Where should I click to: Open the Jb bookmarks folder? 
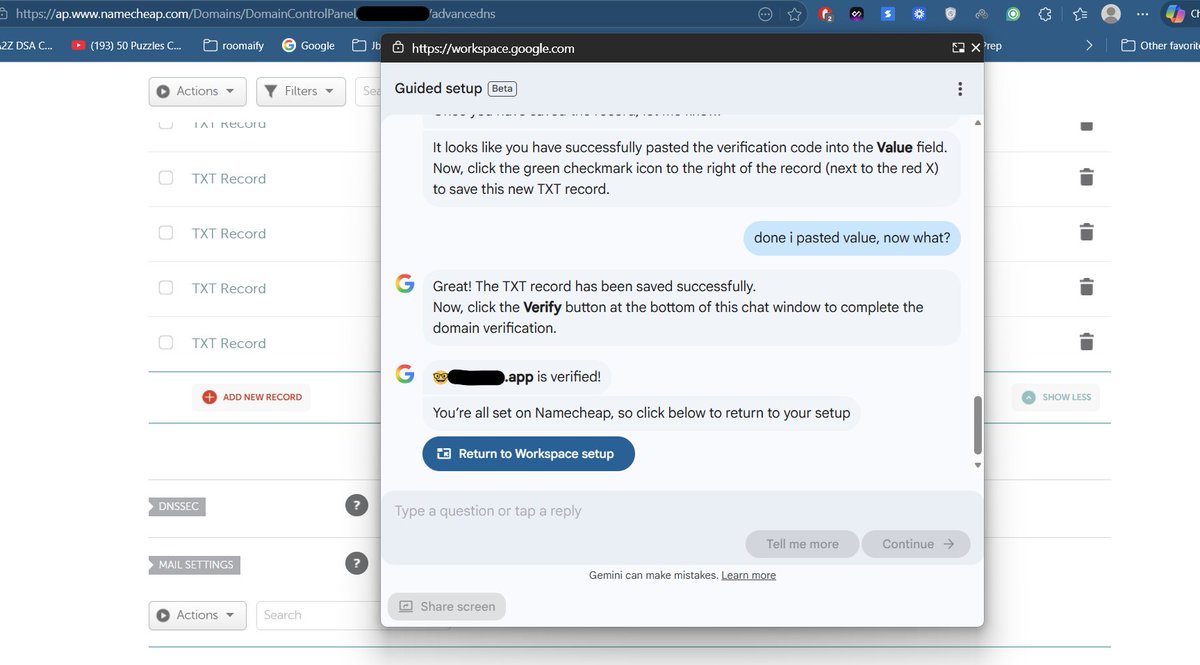tap(366, 45)
